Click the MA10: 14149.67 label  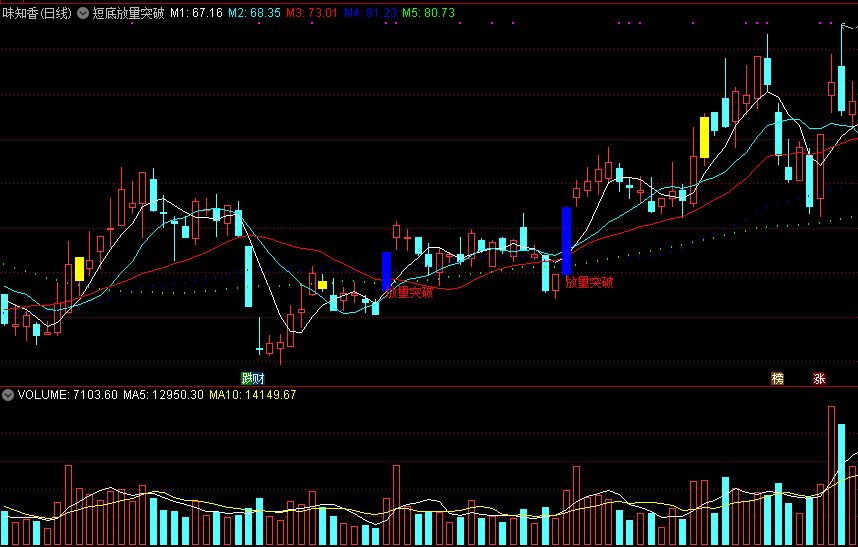(253, 395)
